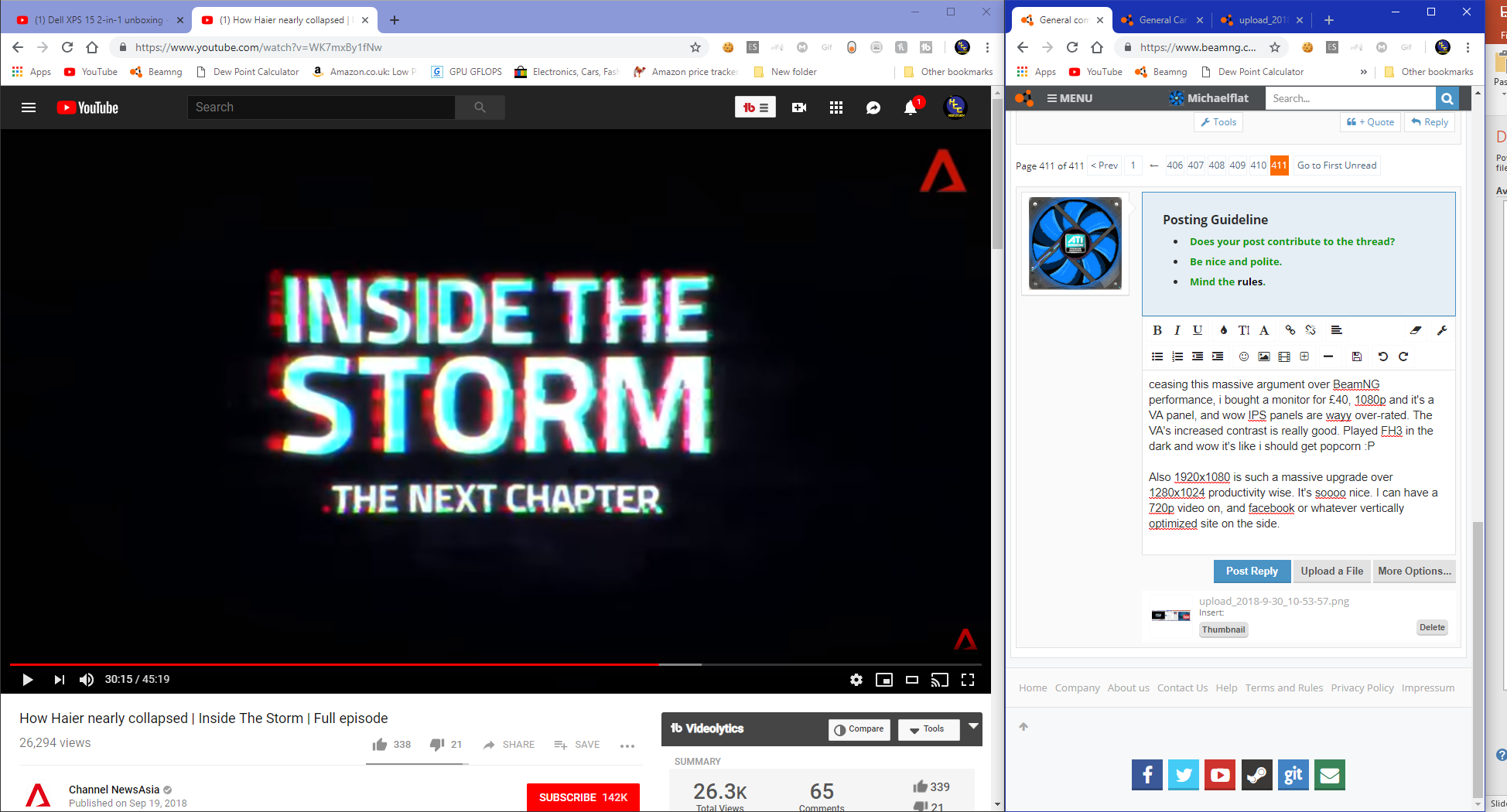
Task: Redo the last edit in the reply editor
Action: click(x=1403, y=357)
